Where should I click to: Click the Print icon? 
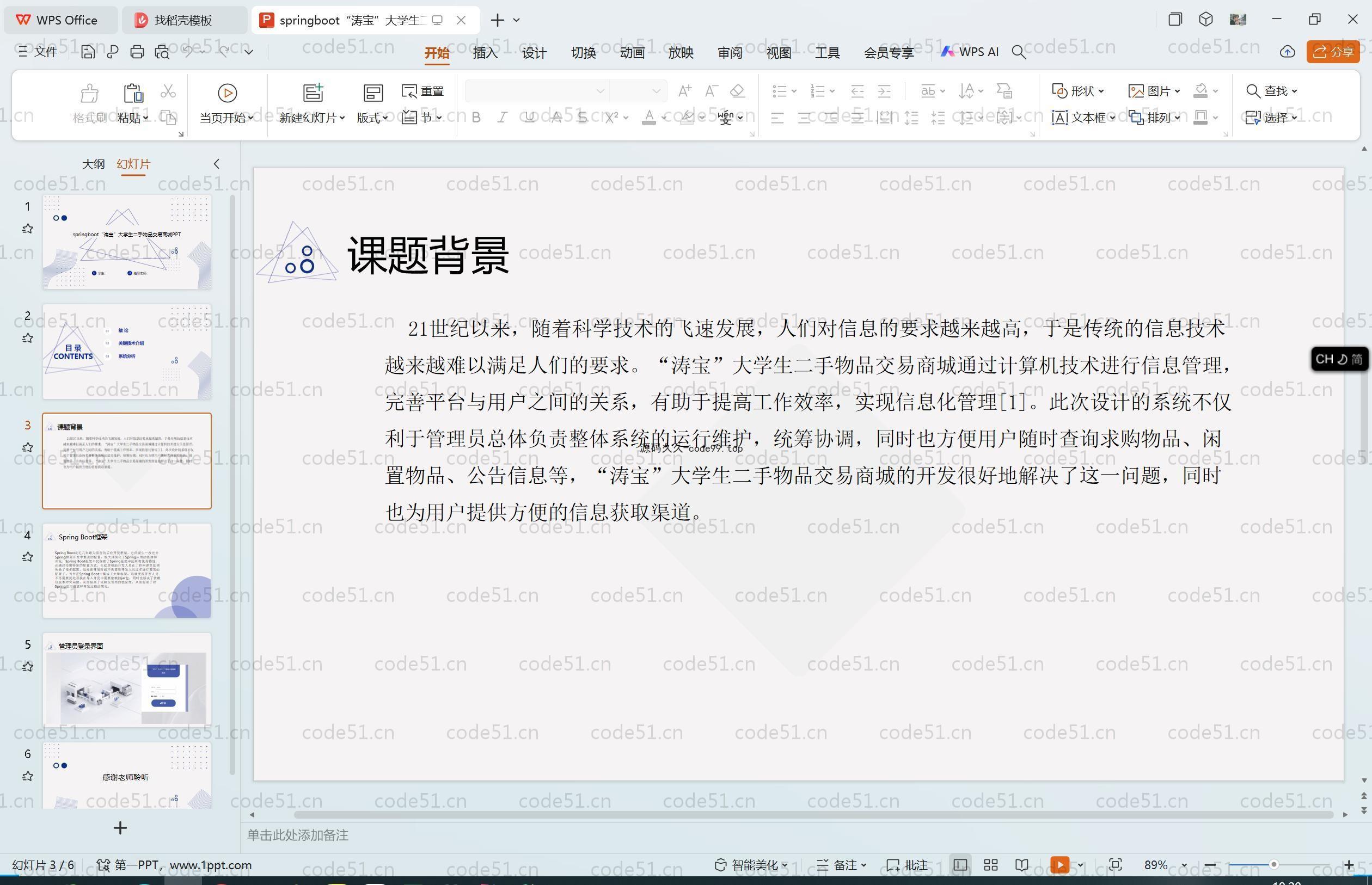coord(137,52)
